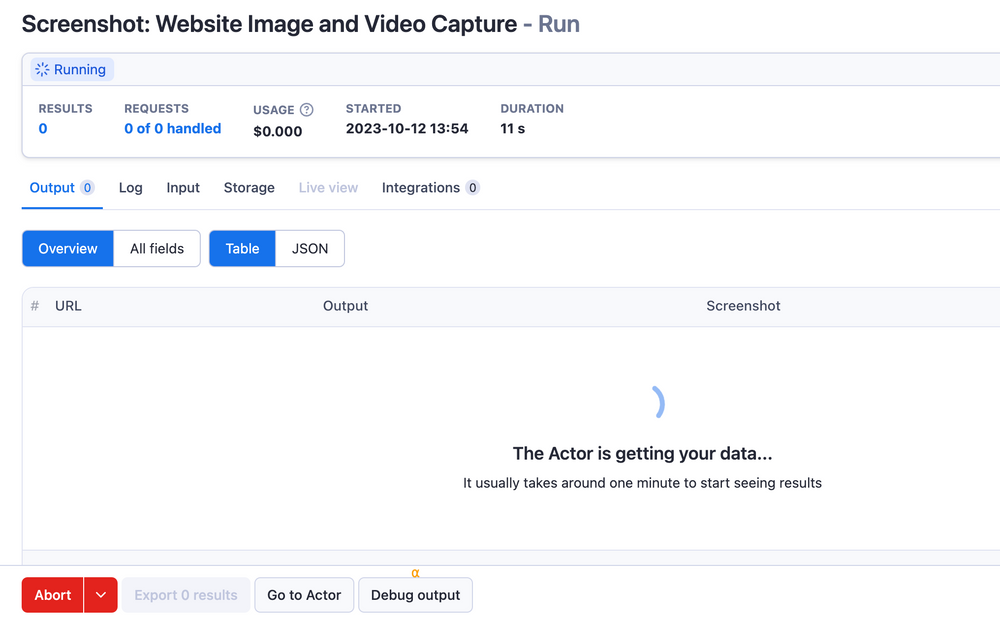
Task: Select the Table output format
Action: [x=241, y=248]
